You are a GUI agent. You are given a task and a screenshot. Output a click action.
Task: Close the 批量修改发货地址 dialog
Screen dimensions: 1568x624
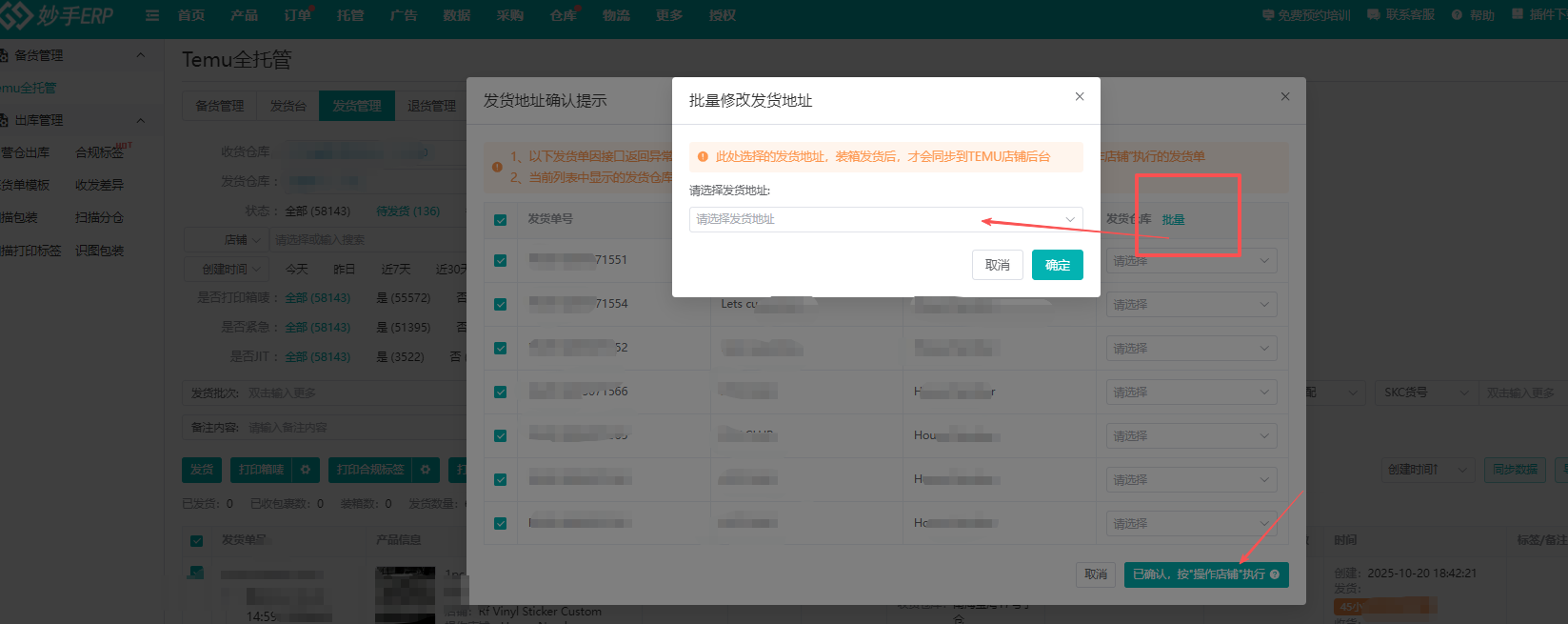click(x=1080, y=96)
